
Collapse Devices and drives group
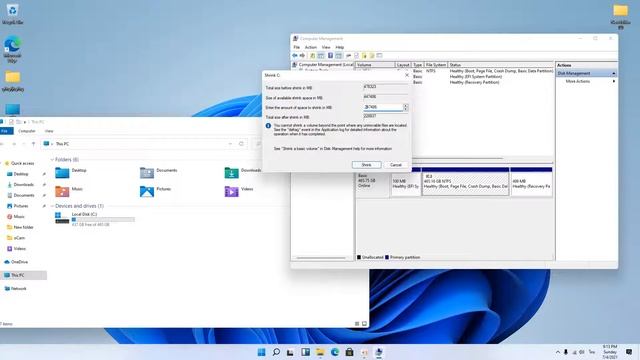52,206
